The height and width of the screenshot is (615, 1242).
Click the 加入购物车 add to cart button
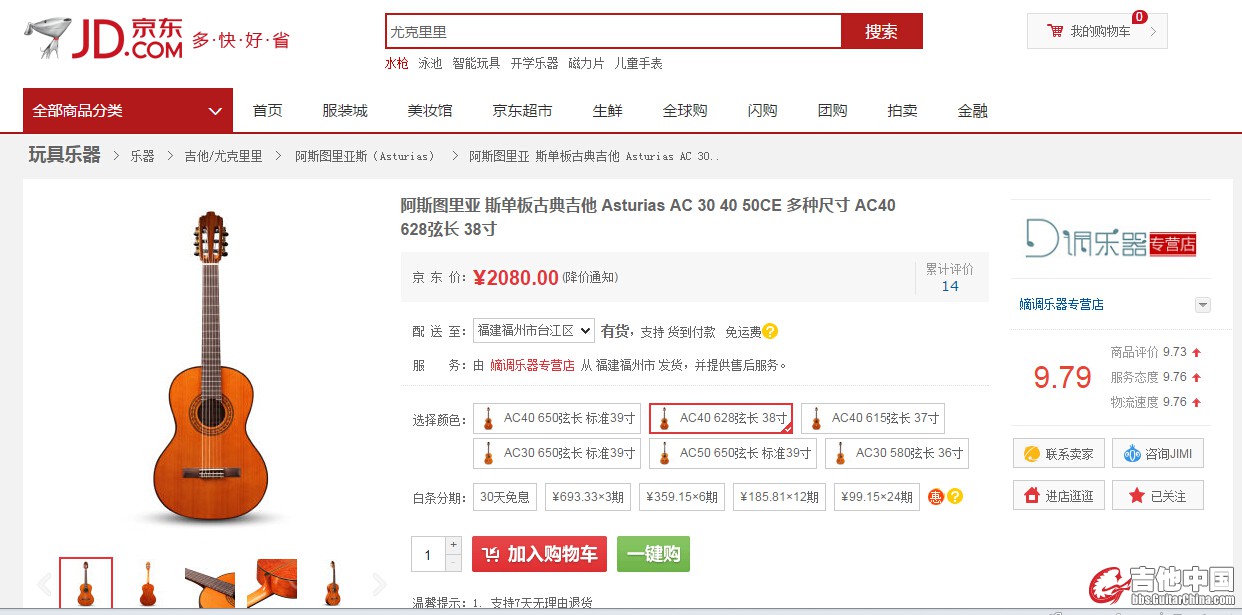(539, 554)
